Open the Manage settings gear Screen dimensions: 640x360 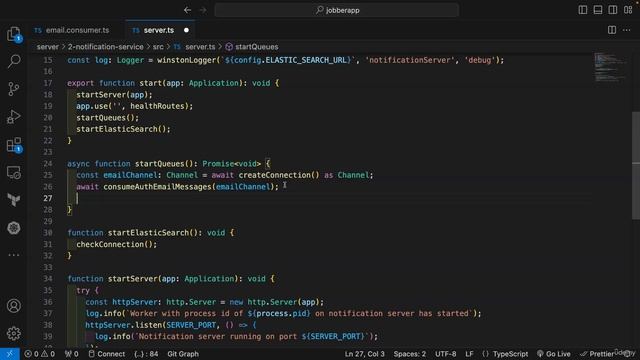(14, 333)
